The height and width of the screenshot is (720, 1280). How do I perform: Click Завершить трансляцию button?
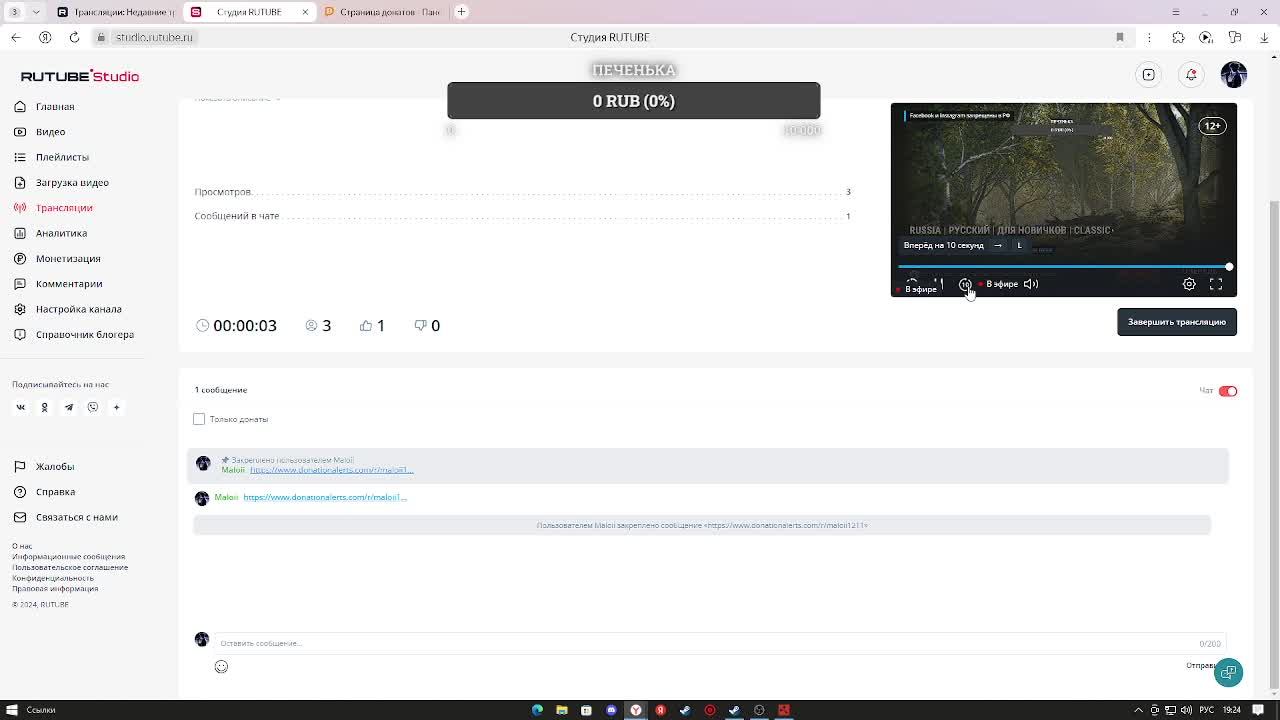pos(1177,322)
